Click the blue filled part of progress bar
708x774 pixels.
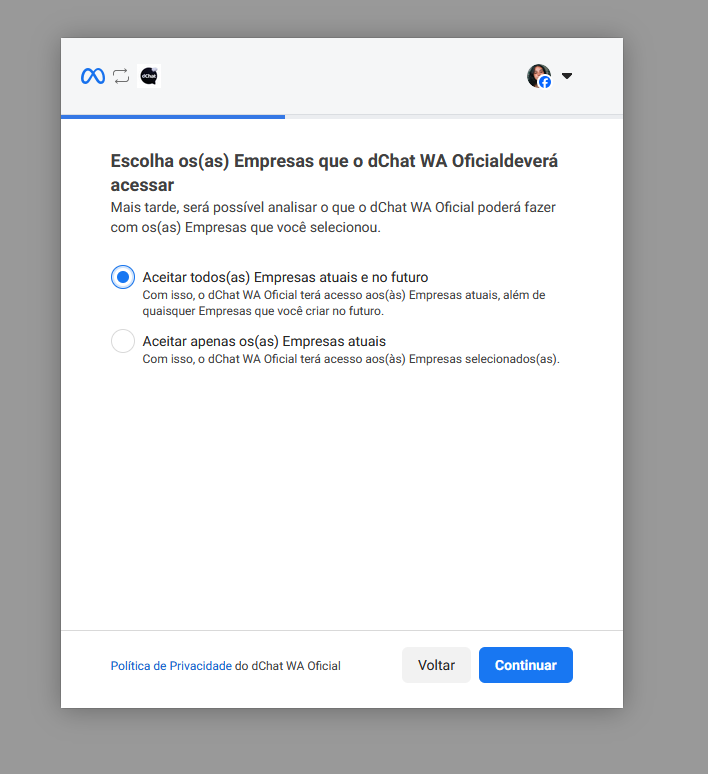coord(172,117)
